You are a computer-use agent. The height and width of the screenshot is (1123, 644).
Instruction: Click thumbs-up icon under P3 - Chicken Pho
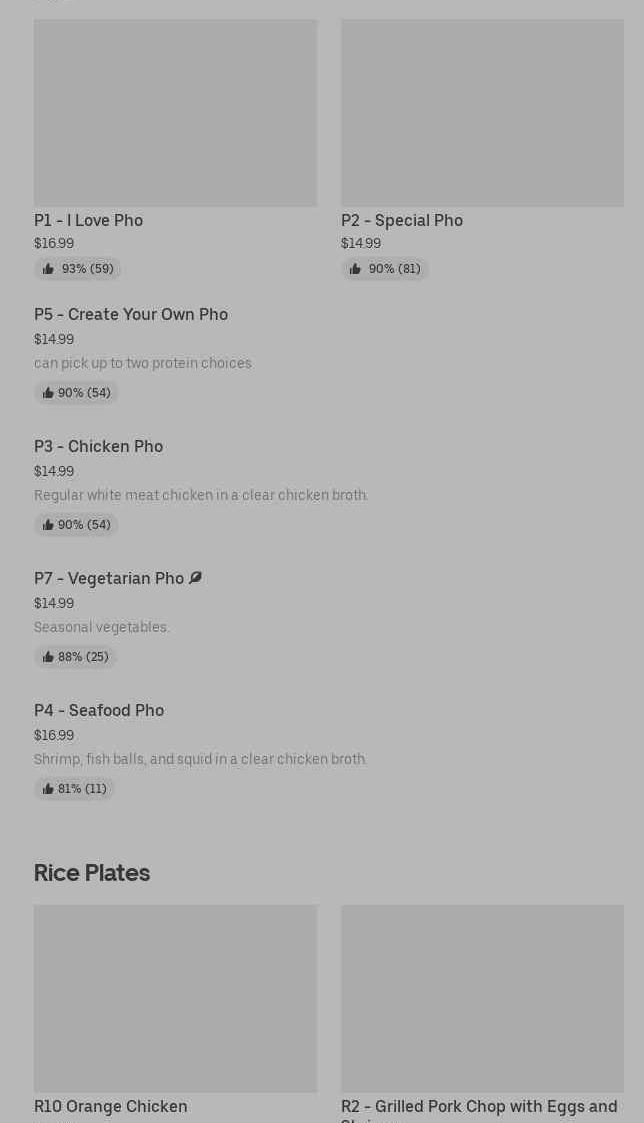coord(48,525)
